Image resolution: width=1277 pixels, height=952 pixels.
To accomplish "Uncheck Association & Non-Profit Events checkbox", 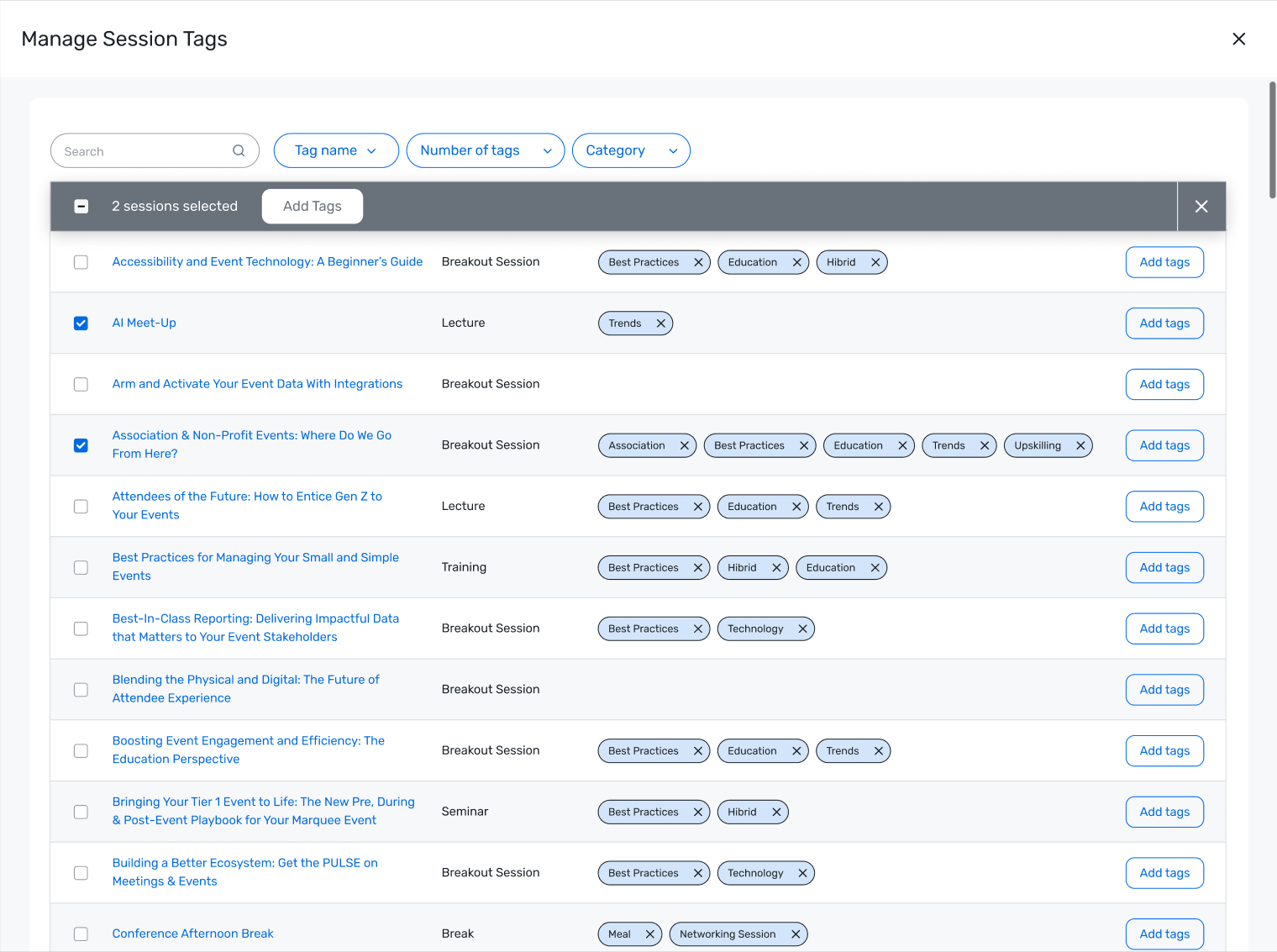I will [x=81, y=445].
